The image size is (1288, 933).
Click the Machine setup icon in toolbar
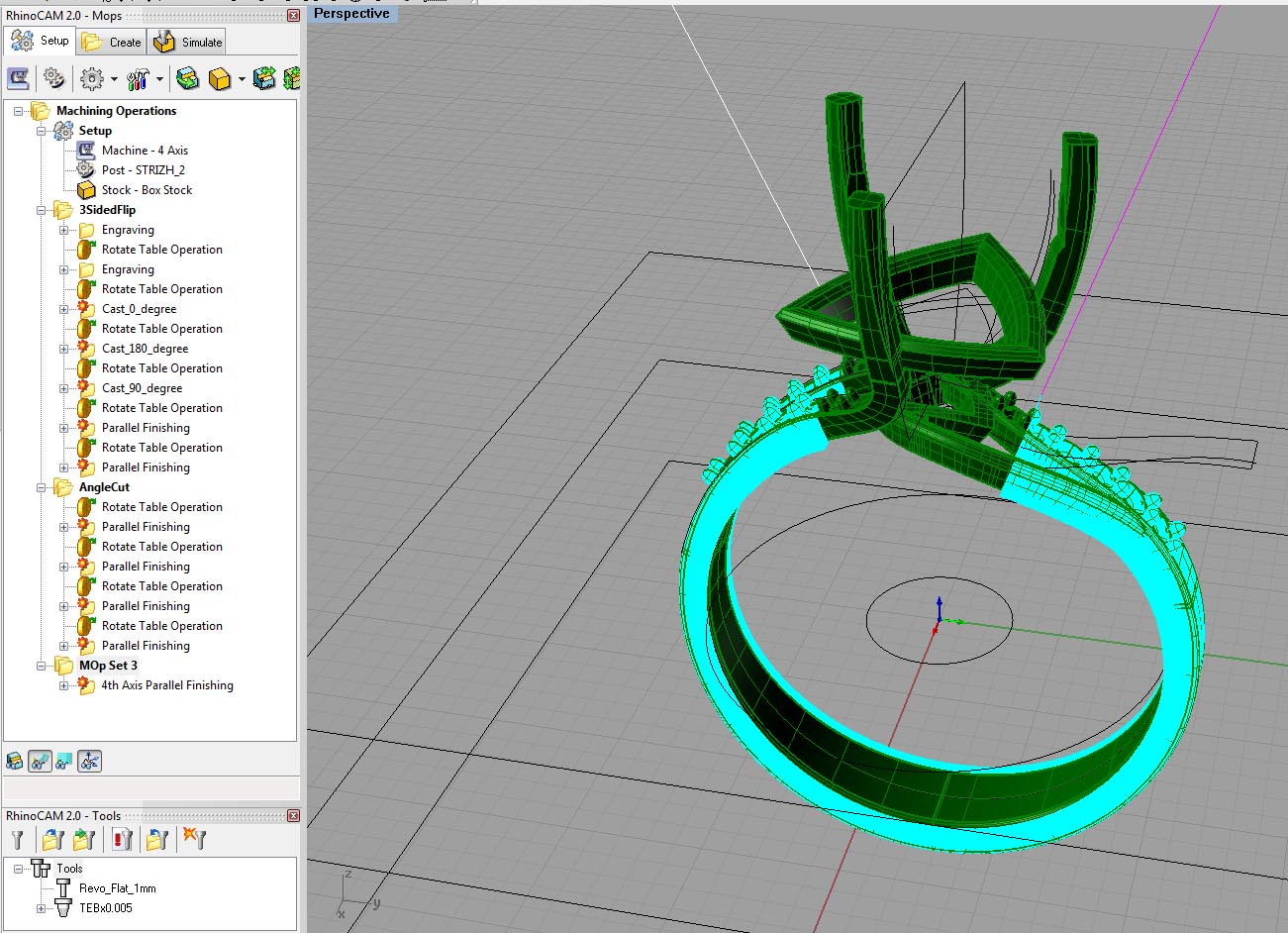tap(18, 78)
